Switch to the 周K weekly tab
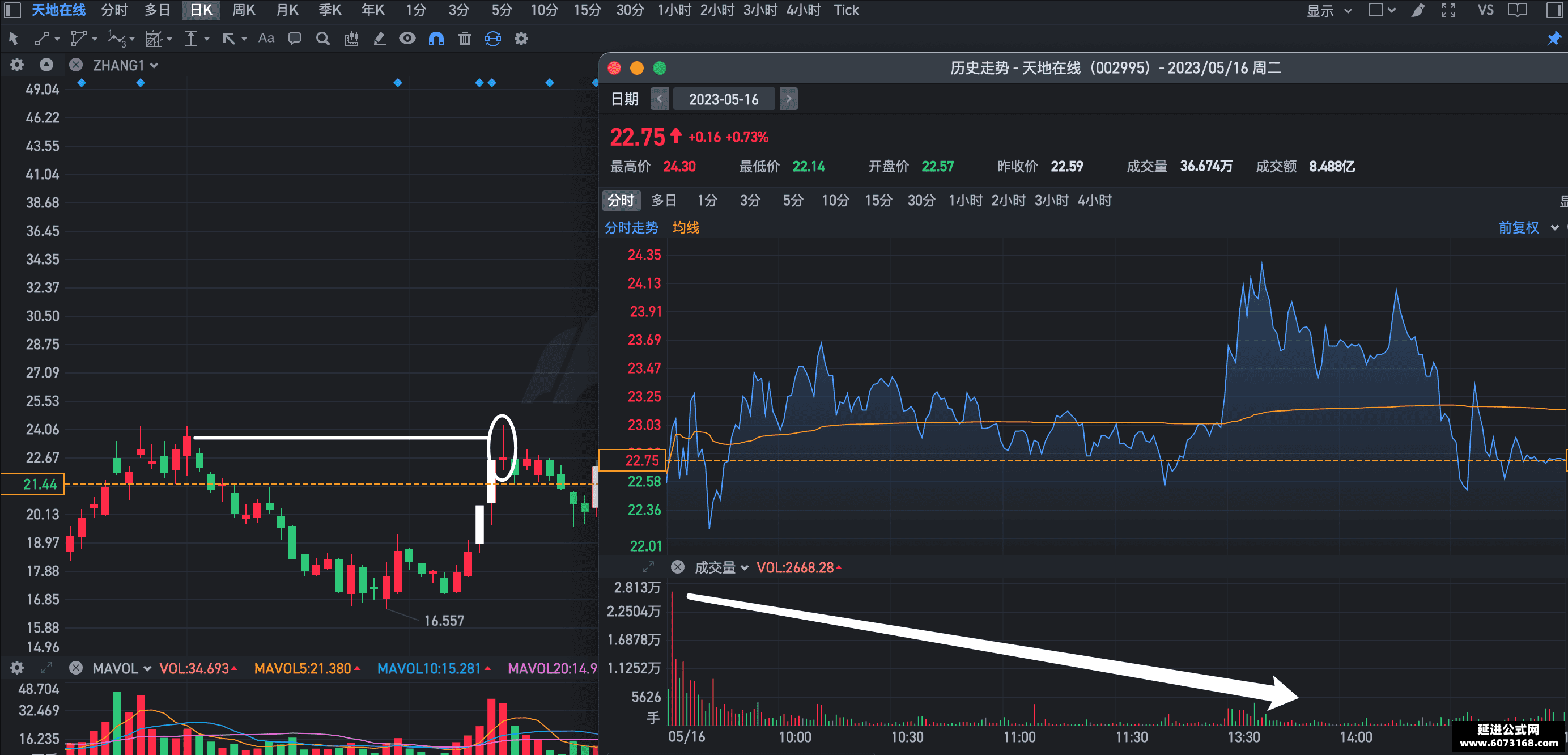This screenshot has width=1568, height=755. click(244, 10)
